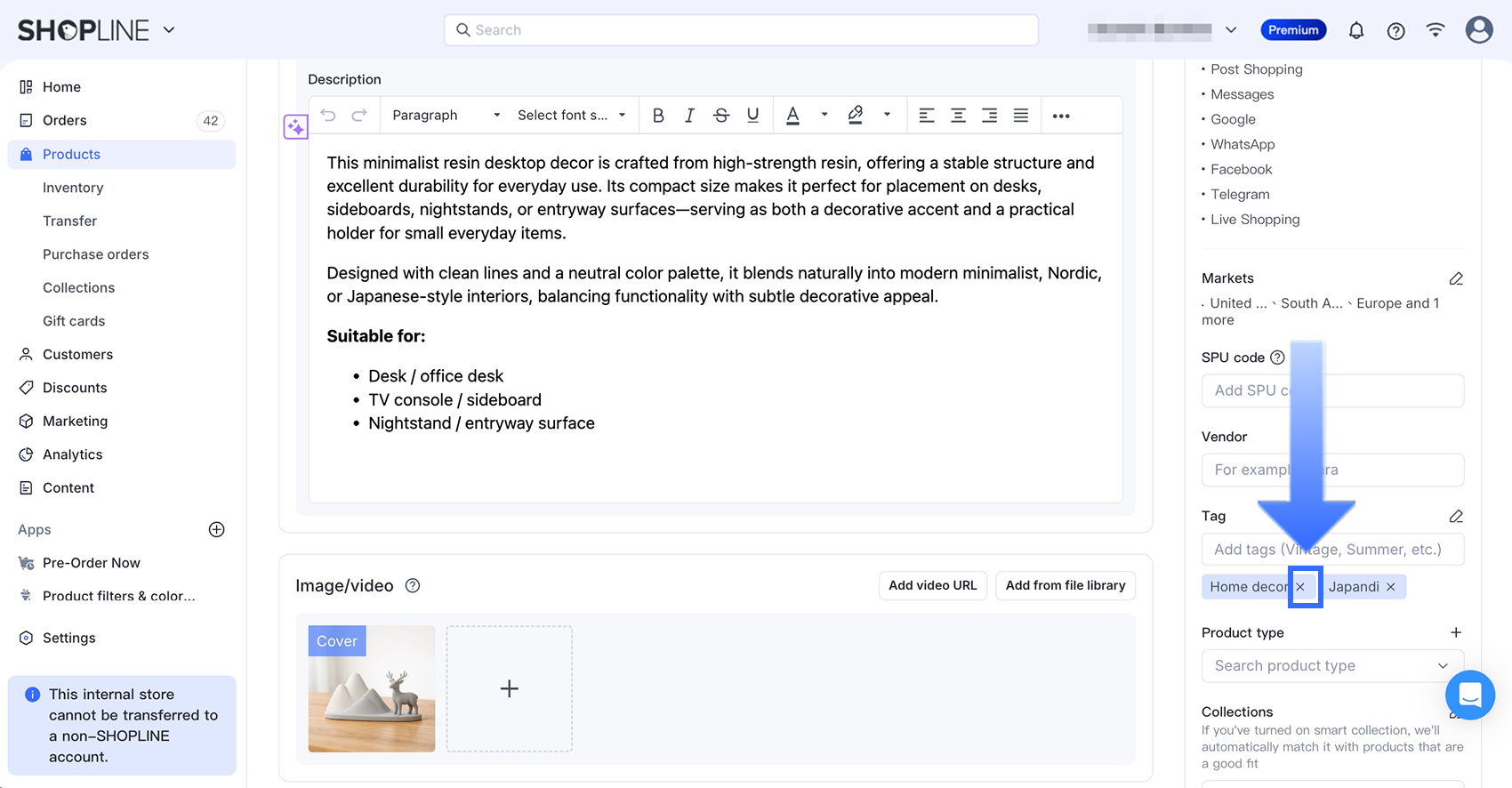Open Purchase orders submenu item
The width and height of the screenshot is (1512, 788).
click(x=96, y=254)
